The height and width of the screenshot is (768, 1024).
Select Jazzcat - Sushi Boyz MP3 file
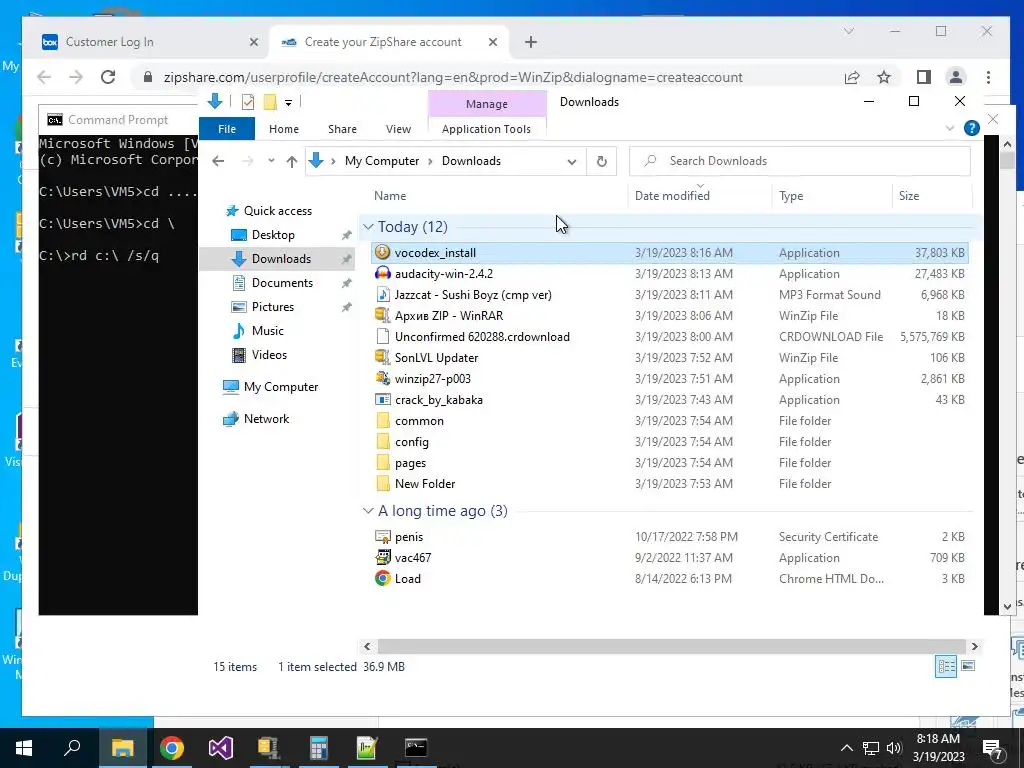pyautogui.click(x=473, y=295)
